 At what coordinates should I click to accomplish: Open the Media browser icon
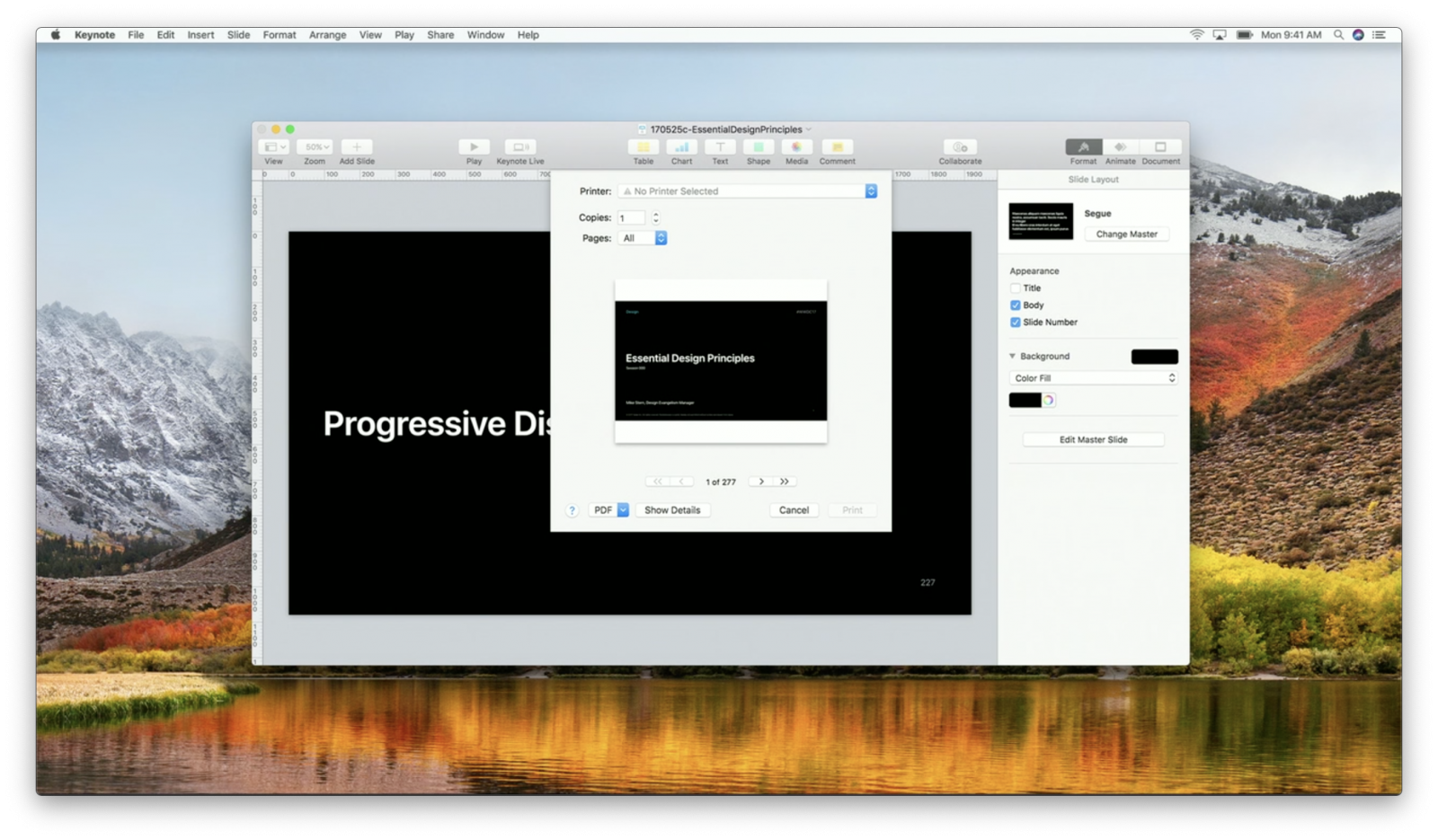(x=796, y=147)
